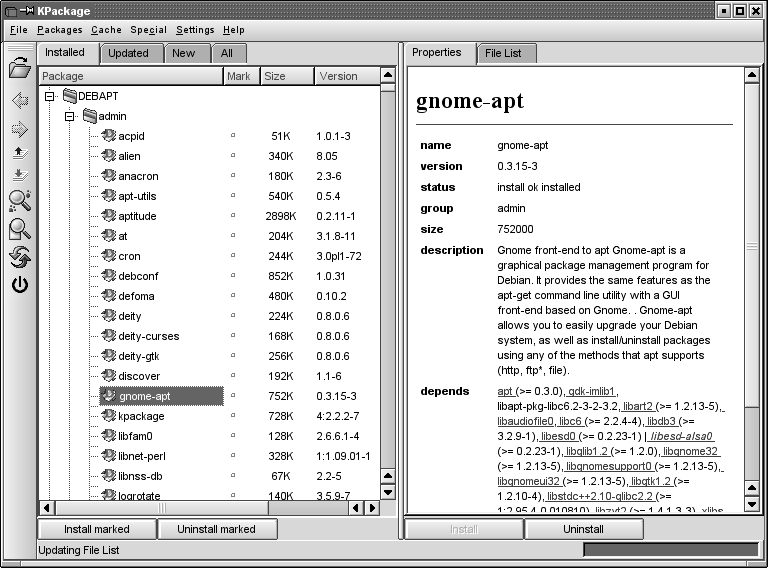Image resolution: width=768 pixels, height=568 pixels.
Task: Click the back arrow toolbar icon
Action: pyautogui.click(x=20, y=100)
